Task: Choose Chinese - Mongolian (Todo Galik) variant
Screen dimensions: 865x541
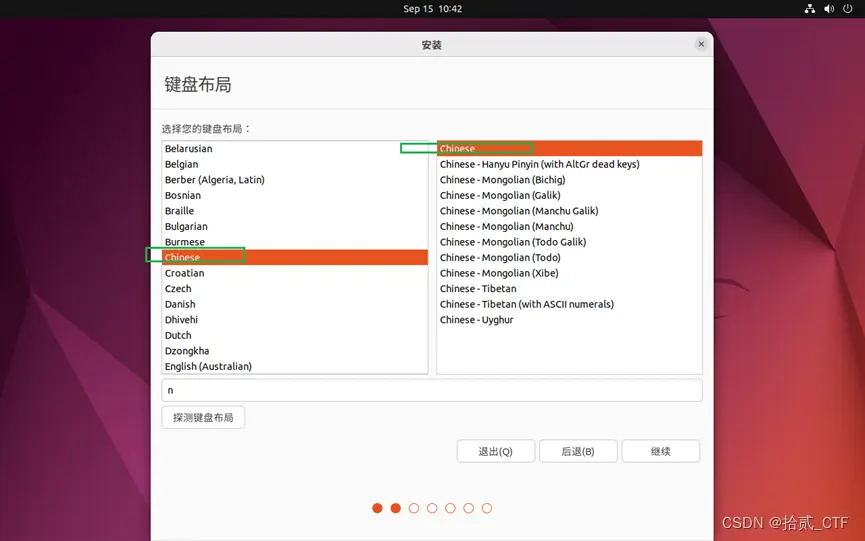Action: 569,242
